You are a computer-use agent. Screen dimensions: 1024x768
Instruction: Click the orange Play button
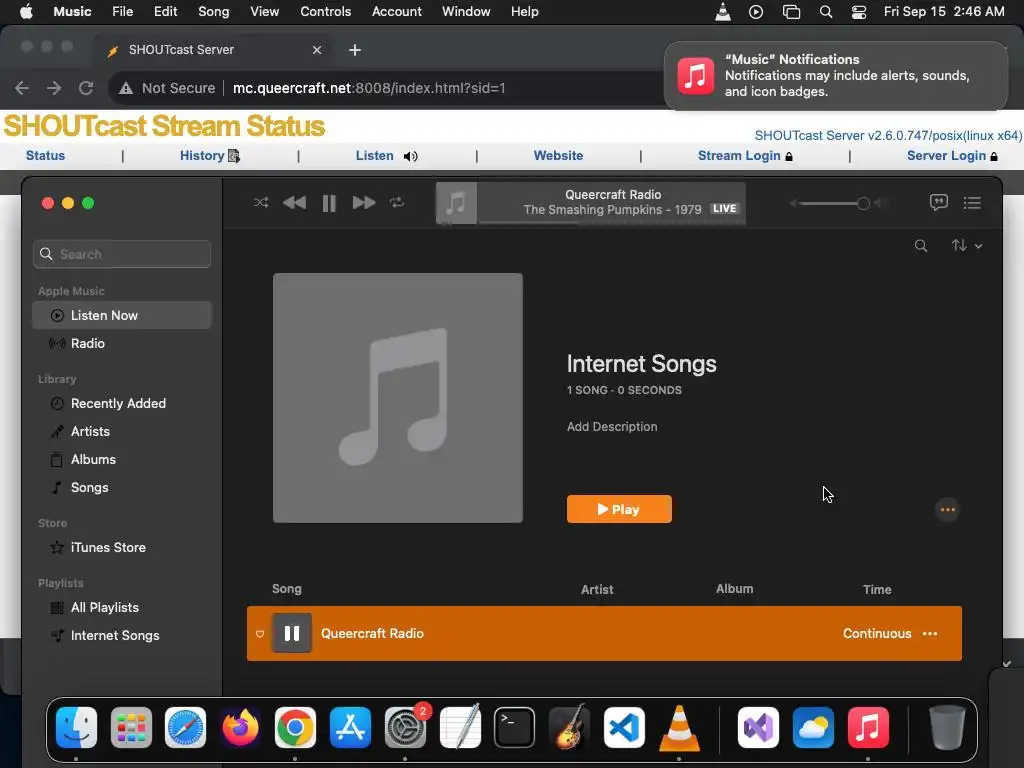click(619, 509)
